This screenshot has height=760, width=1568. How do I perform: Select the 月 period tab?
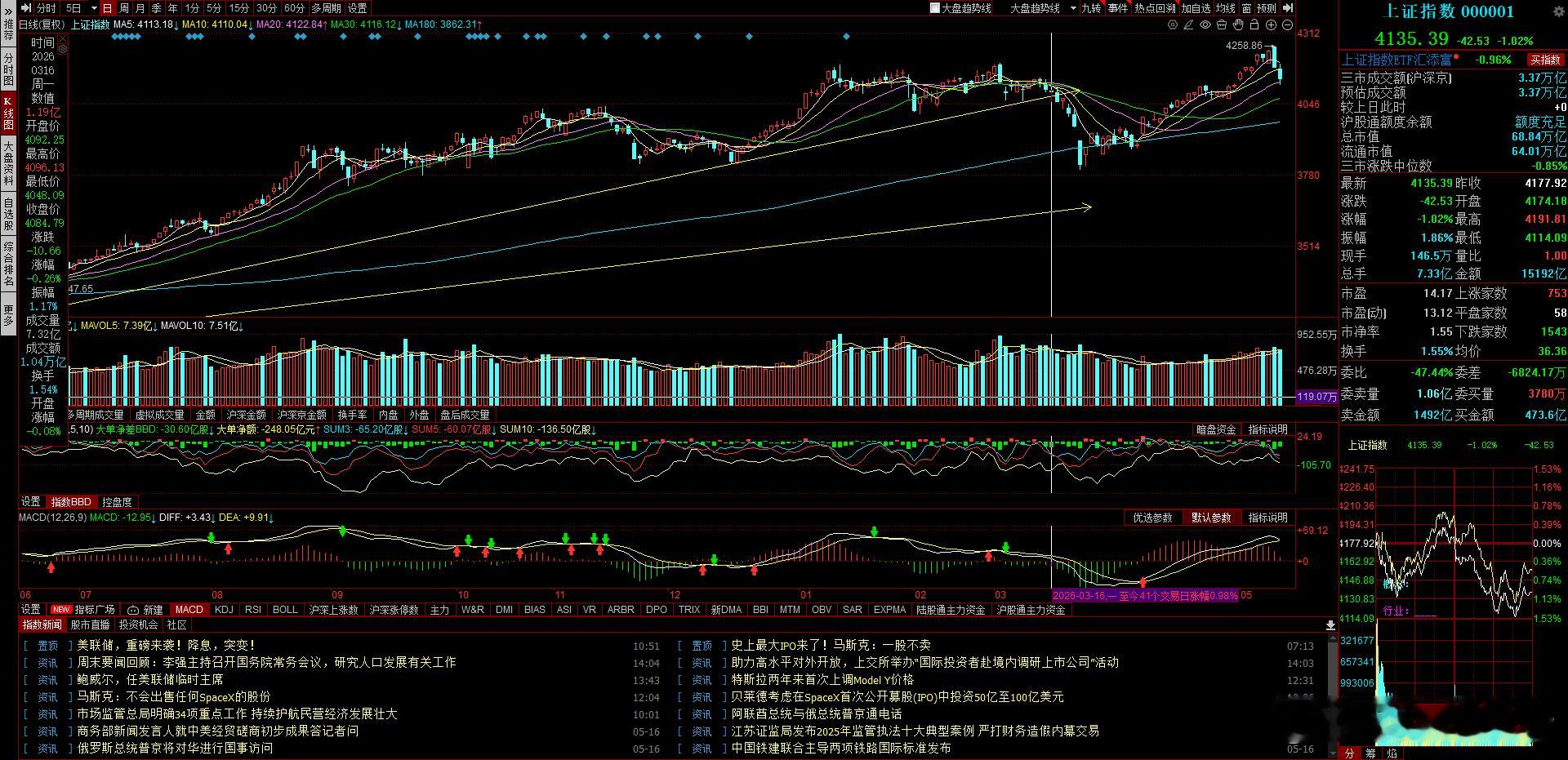140,8
